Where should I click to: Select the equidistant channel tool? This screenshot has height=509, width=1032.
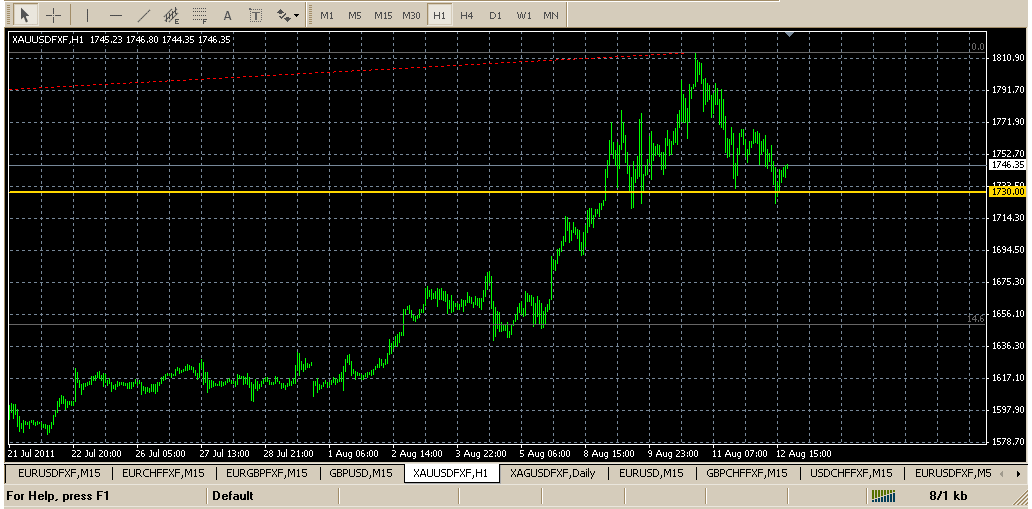coord(172,15)
